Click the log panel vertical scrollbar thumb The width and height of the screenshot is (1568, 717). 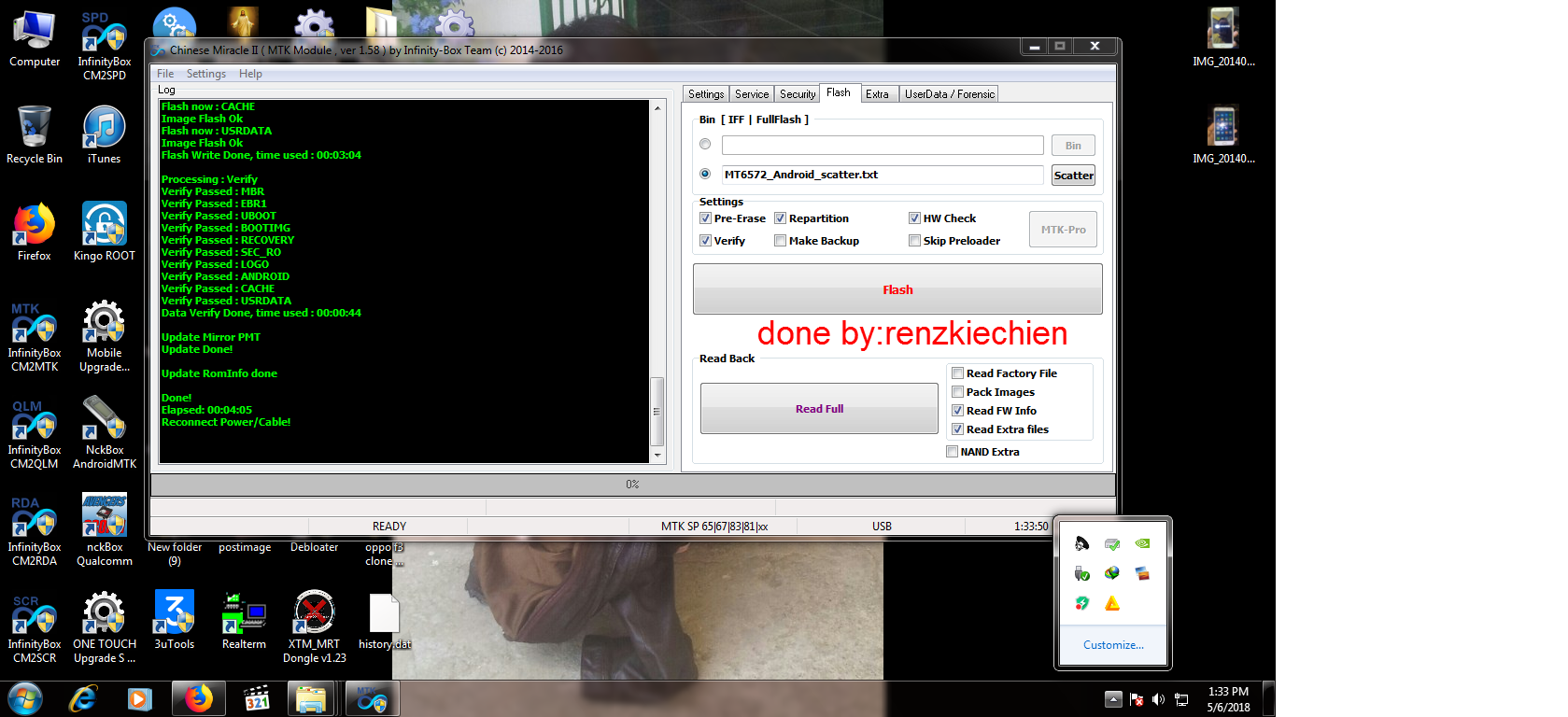point(657,412)
